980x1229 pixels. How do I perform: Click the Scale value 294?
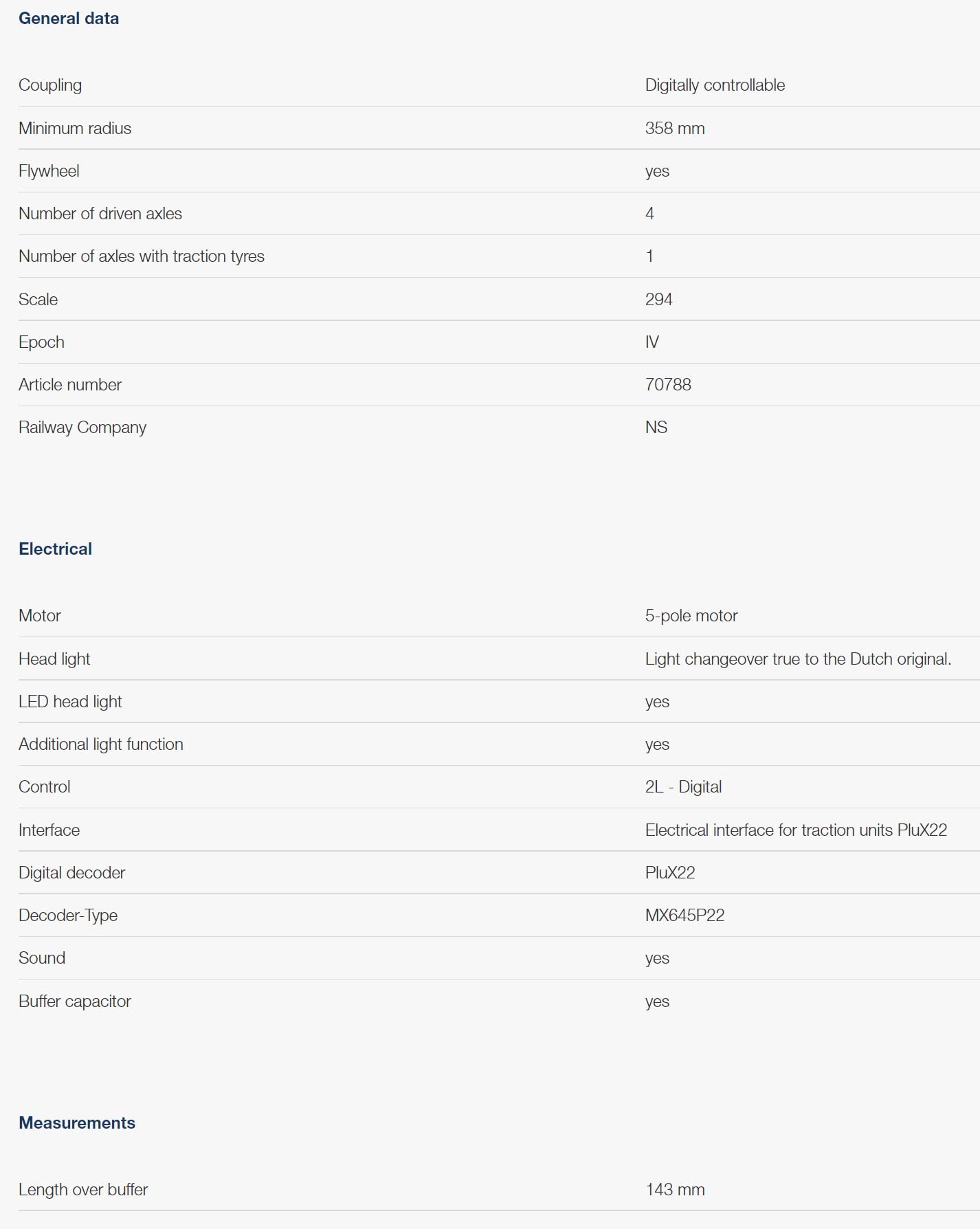[x=658, y=300]
